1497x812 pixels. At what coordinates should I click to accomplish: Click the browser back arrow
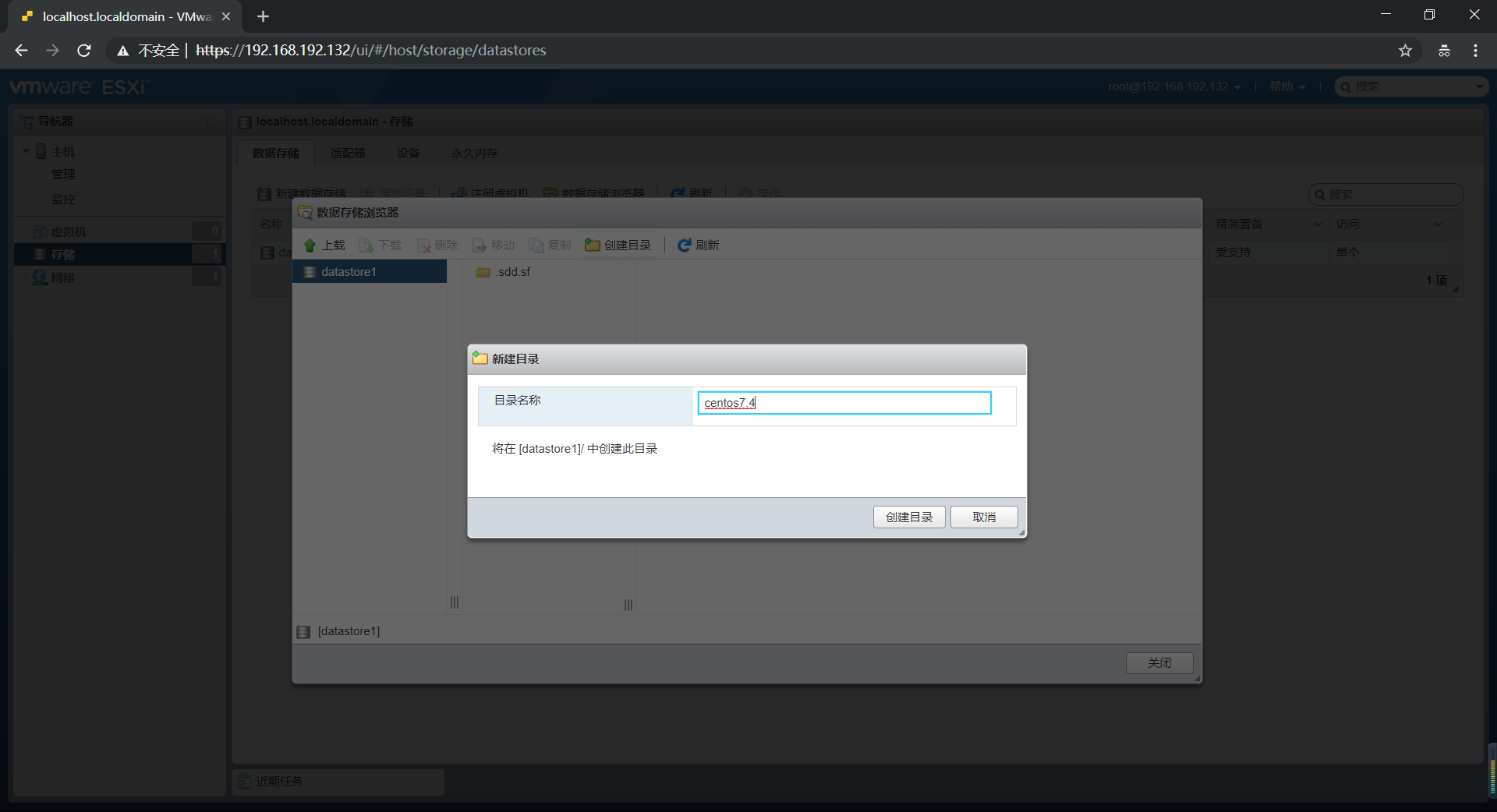tap(21, 51)
